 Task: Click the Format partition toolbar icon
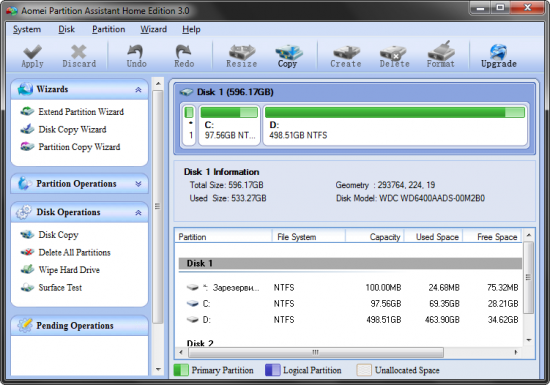coord(441,51)
